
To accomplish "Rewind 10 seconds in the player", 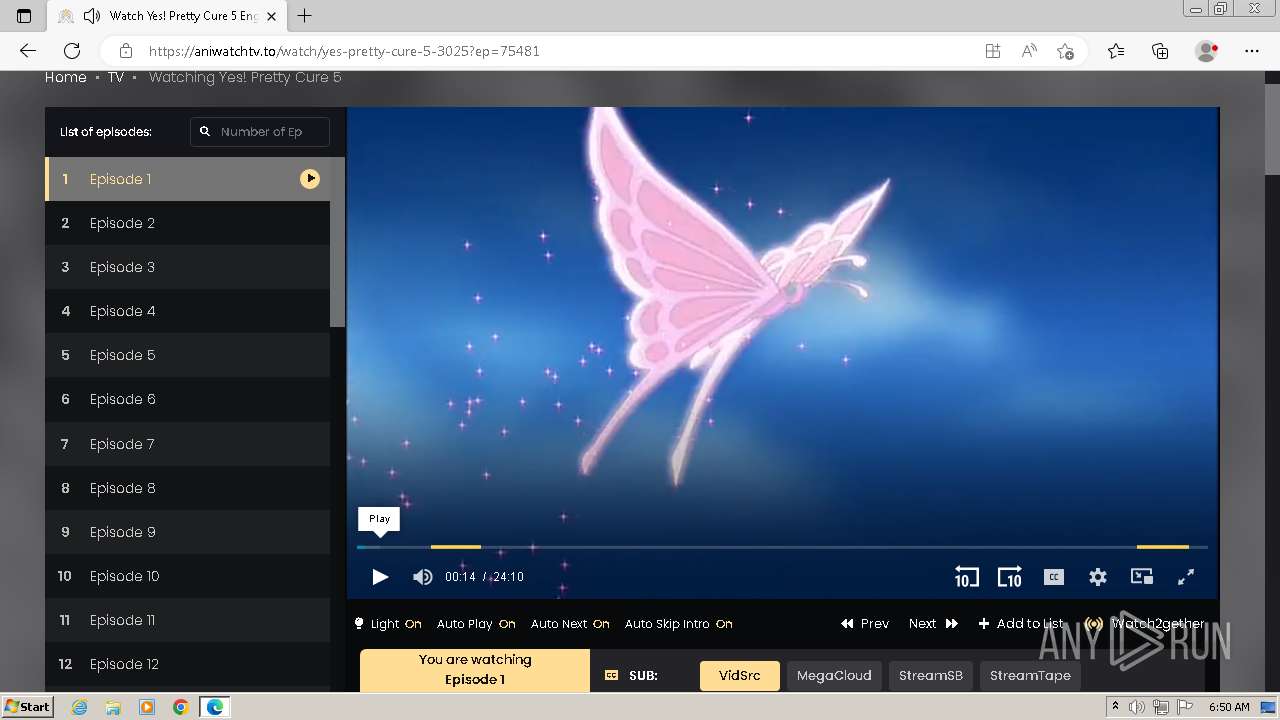I will click(x=966, y=577).
